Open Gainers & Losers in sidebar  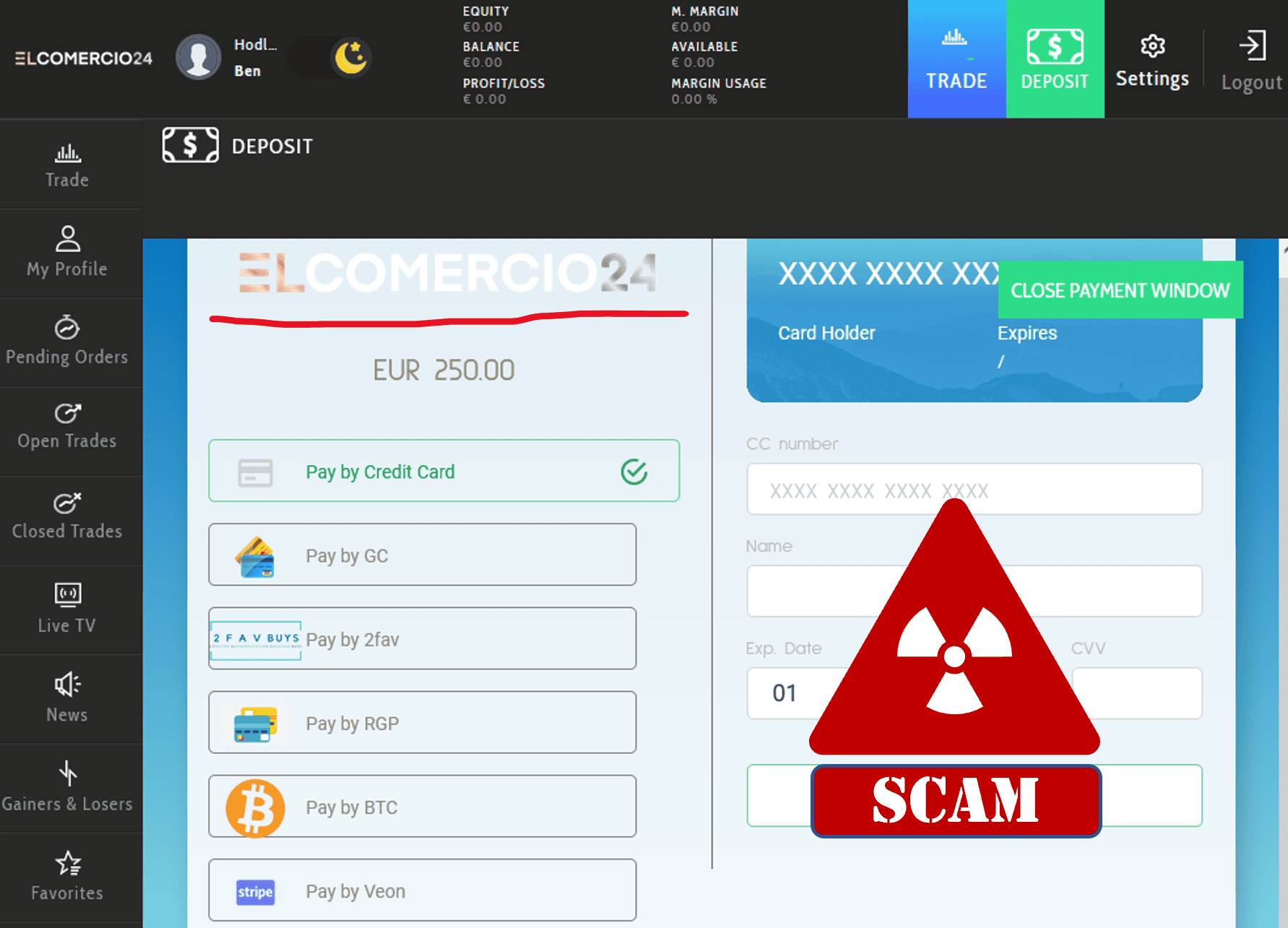point(67,788)
